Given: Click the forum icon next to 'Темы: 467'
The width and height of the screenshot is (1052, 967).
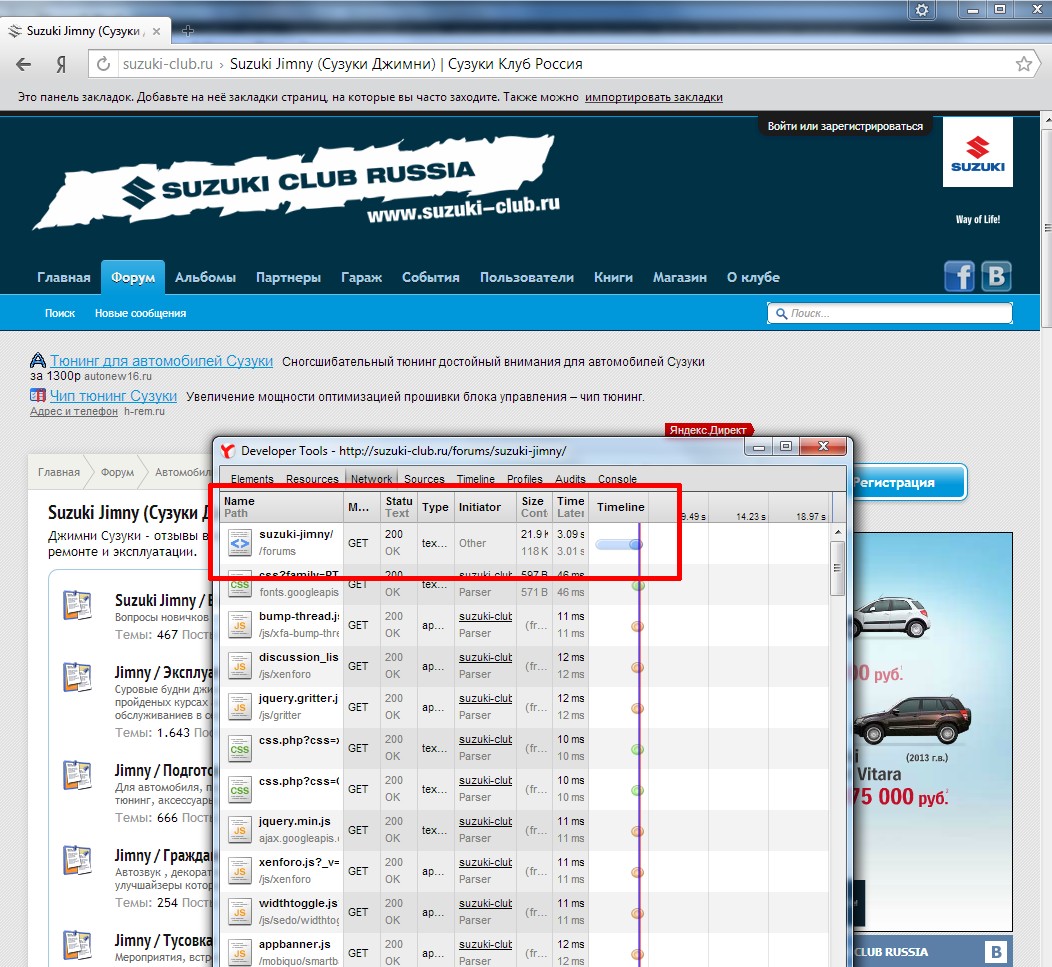Looking at the screenshot, I should point(77,605).
